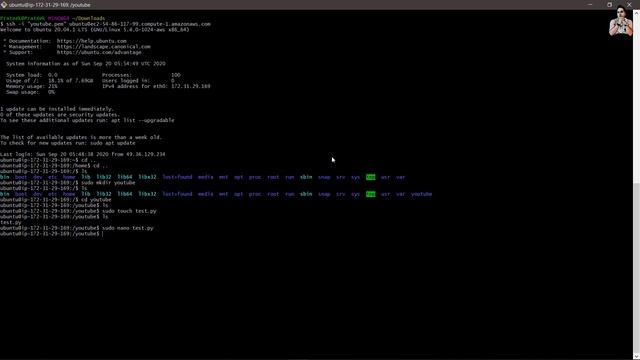
Task: Click the 'Last login' line
Action: [x=83, y=154]
